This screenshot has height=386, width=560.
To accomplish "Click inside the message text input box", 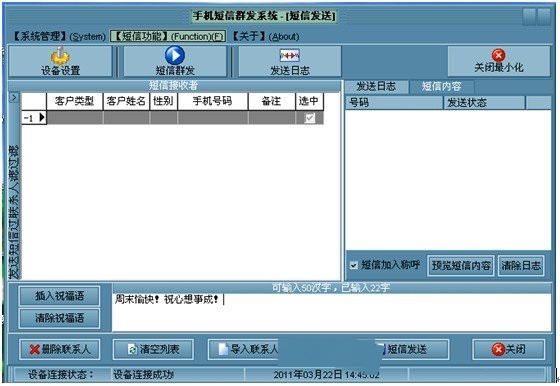I will point(332,312).
